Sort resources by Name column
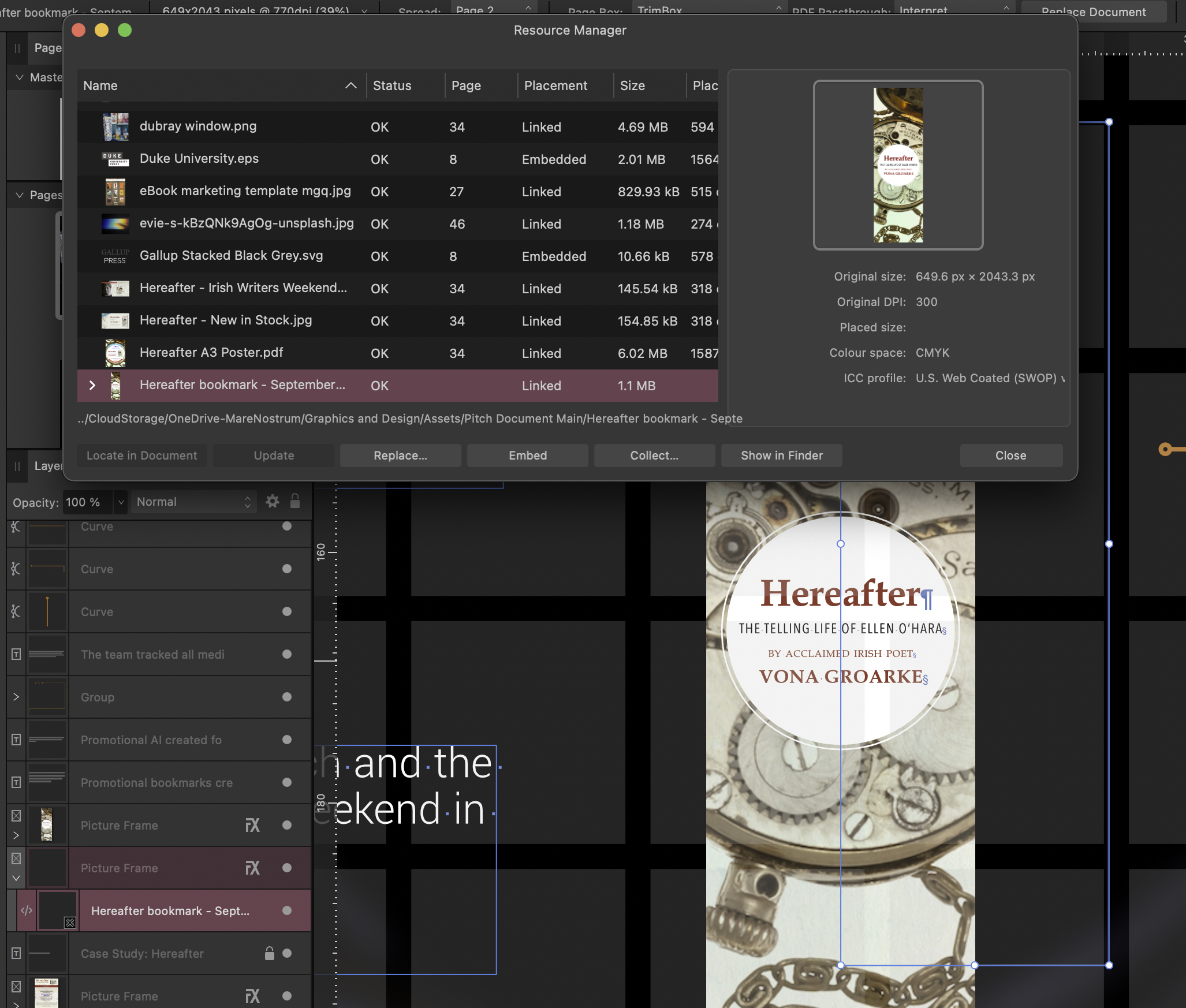The width and height of the screenshot is (1186, 1008). (221, 86)
